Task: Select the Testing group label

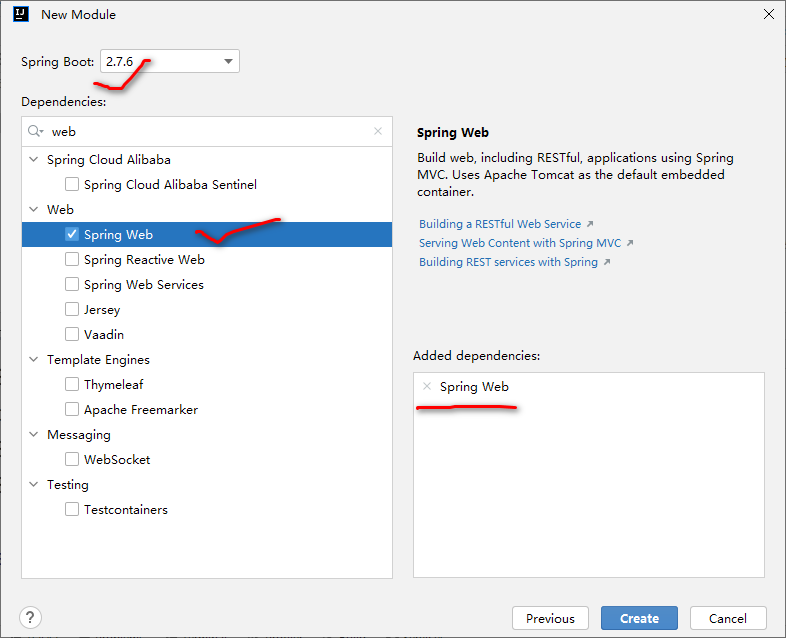Action: tap(68, 485)
